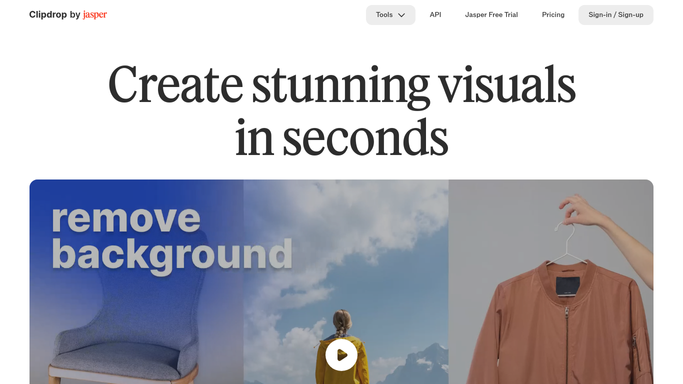Play the remove background demo video
This screenshot has height=384, width=683.
click(x=342, y=355)
